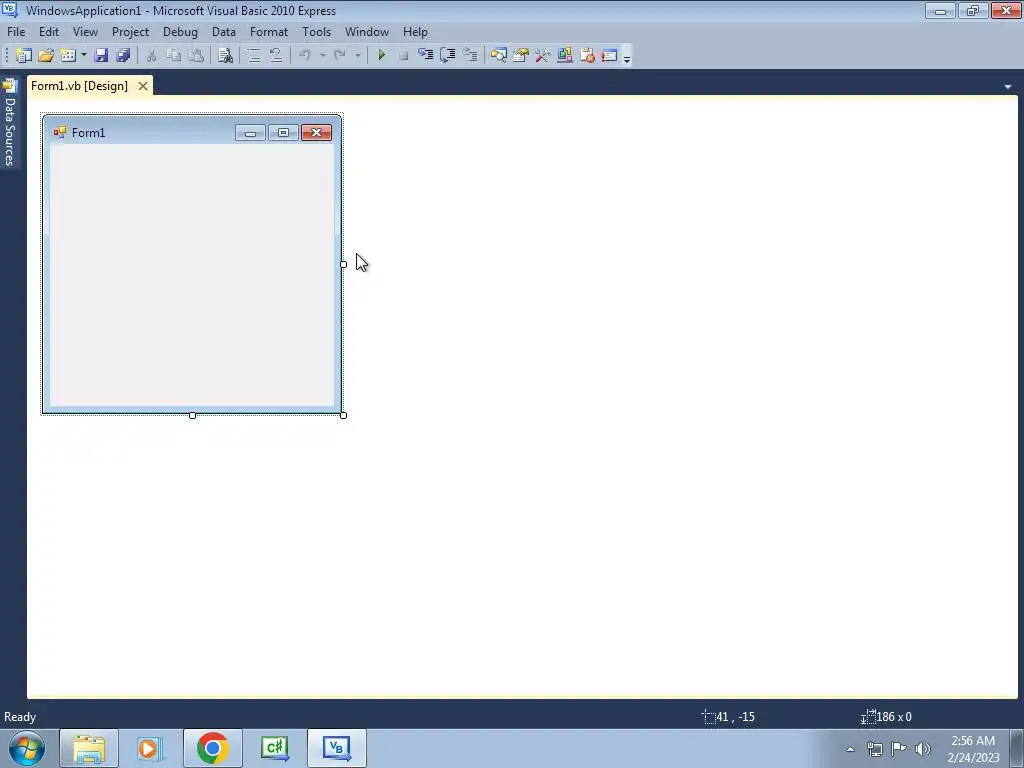The width and height of the screenshot is (1024, 768).
Task: Click the Step Into icon
Action: [425, 56]
